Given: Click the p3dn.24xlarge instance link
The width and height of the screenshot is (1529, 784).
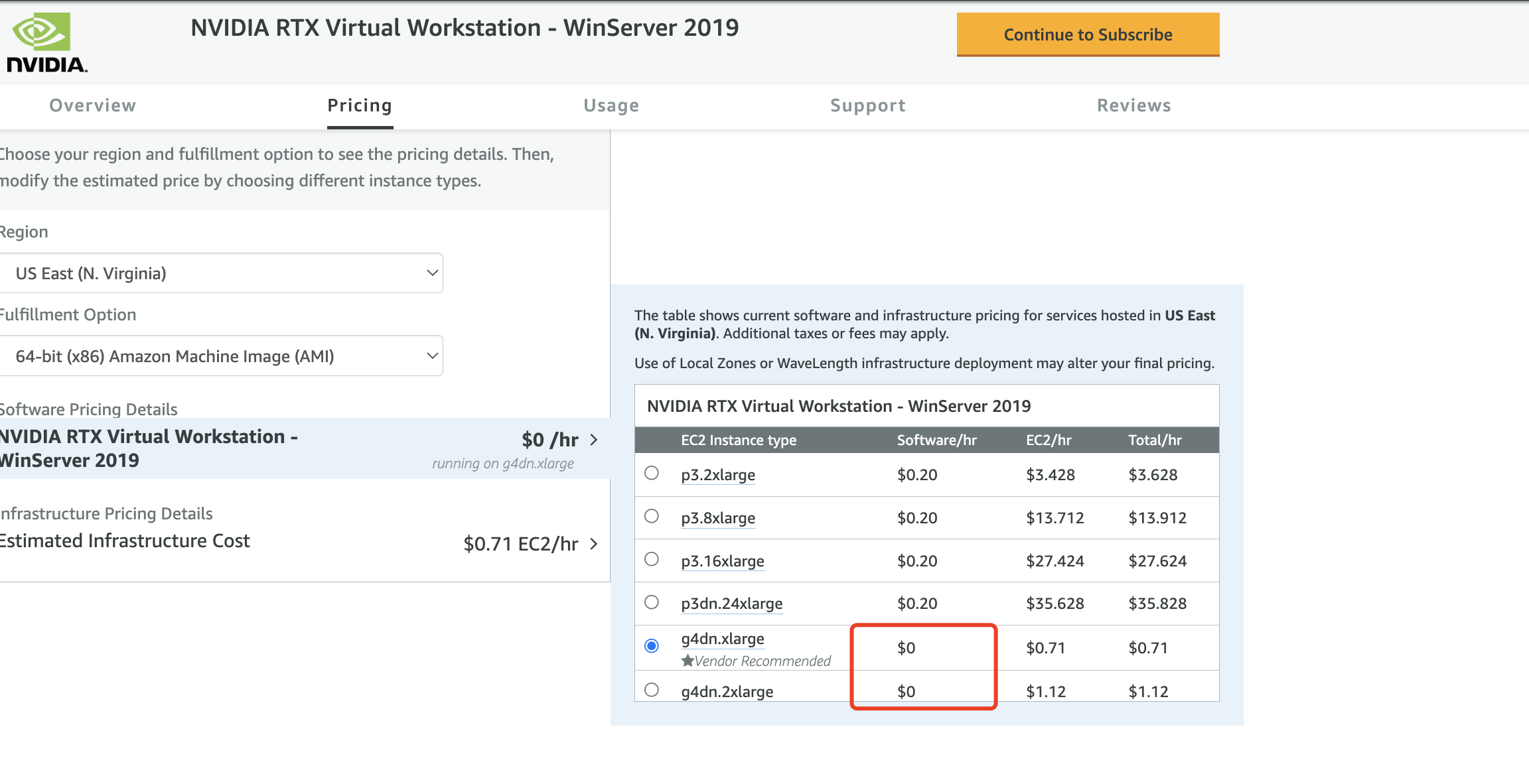Looking at the screenshot, I should point(732,604).
